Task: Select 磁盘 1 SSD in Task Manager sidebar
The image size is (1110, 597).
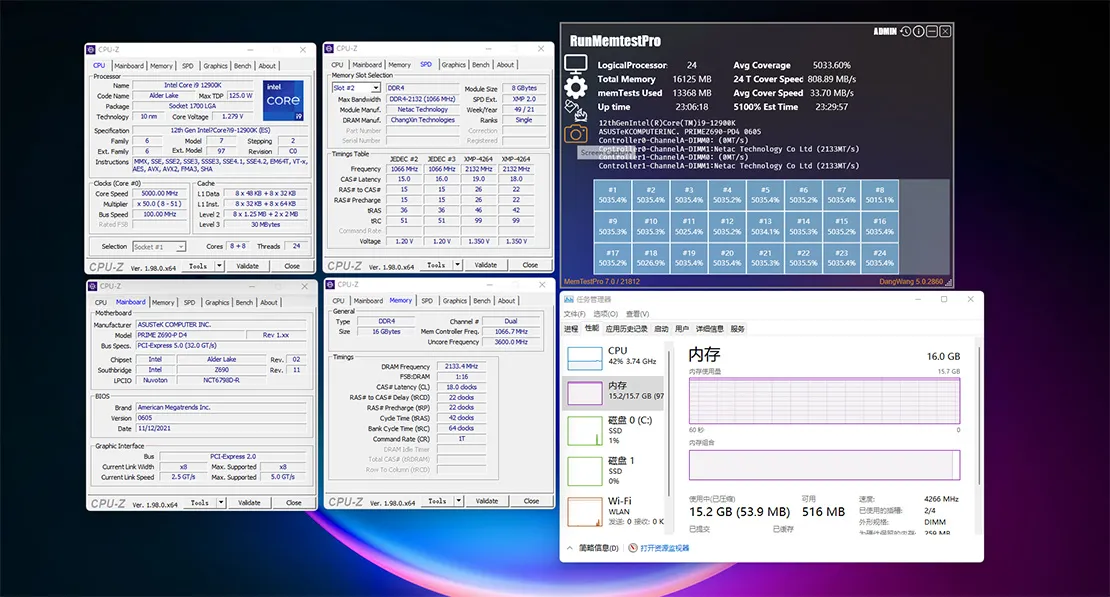Action: pos(613,471)
